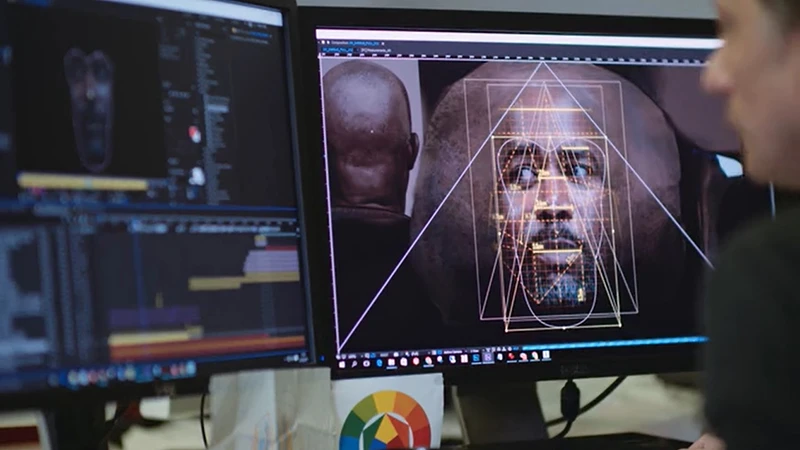Select the highlighted row in the properties list
Screen dimensions: 800x450
[x=216, y=104]
